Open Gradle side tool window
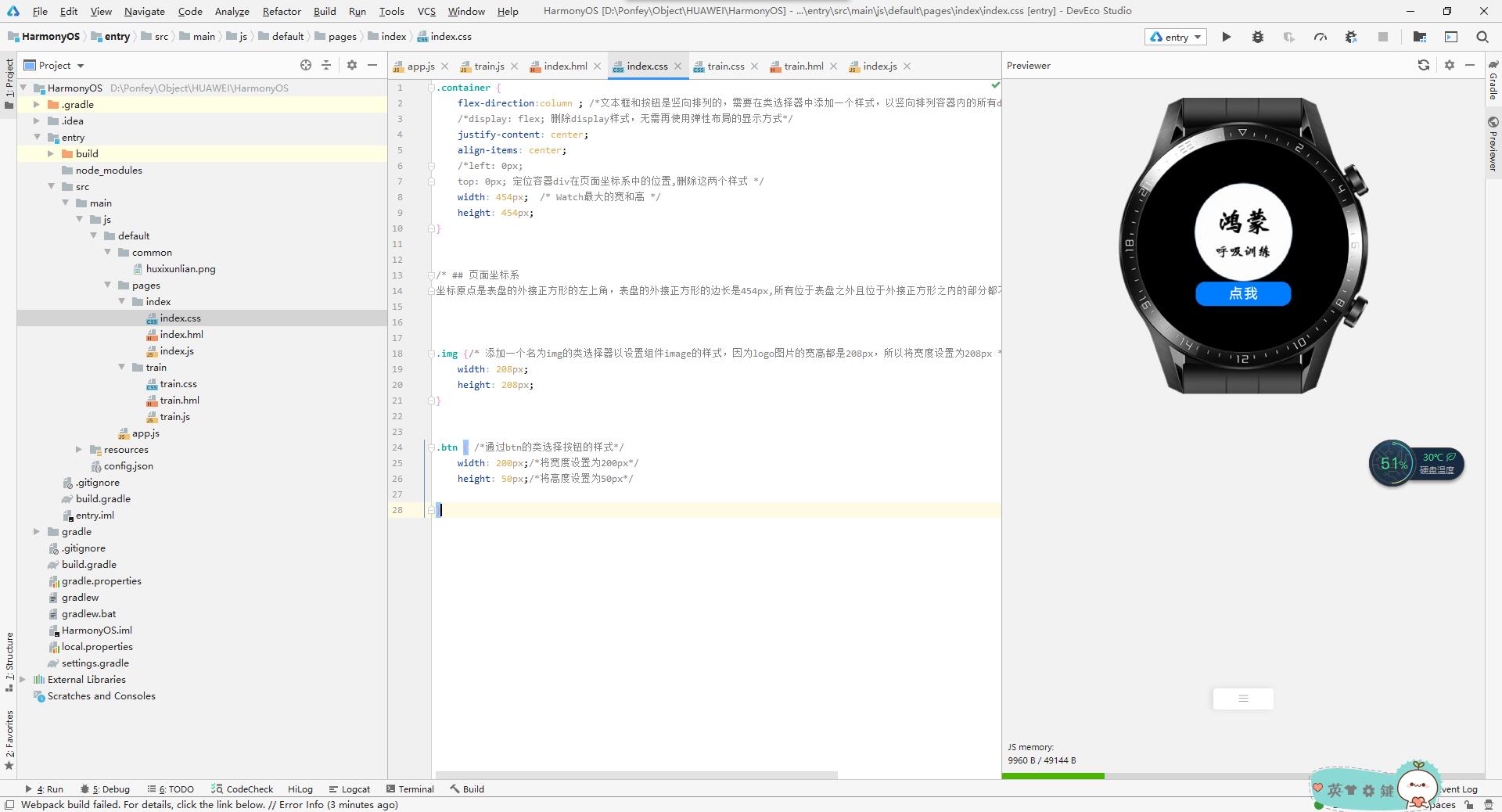This screenshot has height=812, width=1502. (1493, 81)
